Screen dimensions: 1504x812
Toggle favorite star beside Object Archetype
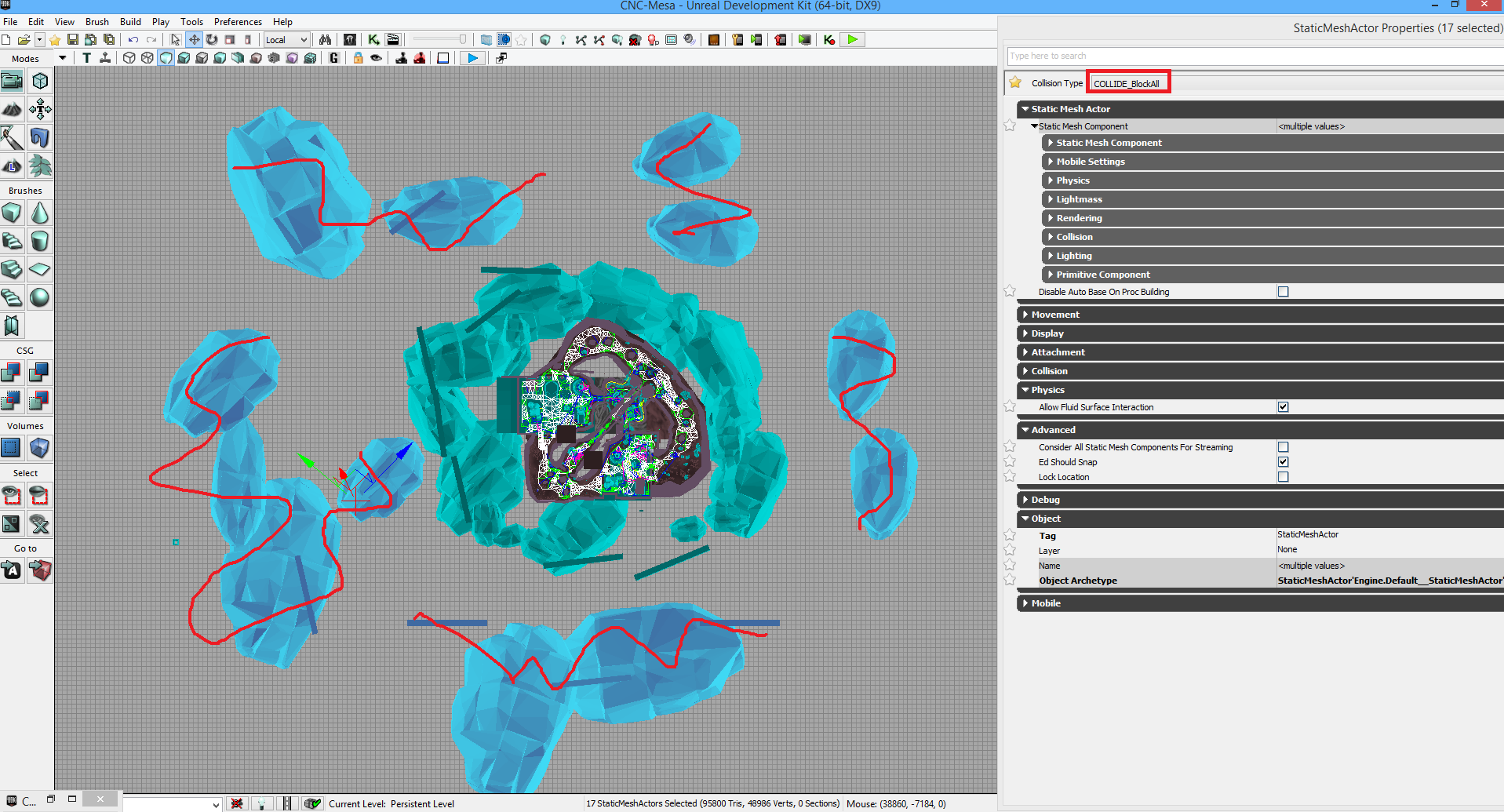tap(1010, 580)
